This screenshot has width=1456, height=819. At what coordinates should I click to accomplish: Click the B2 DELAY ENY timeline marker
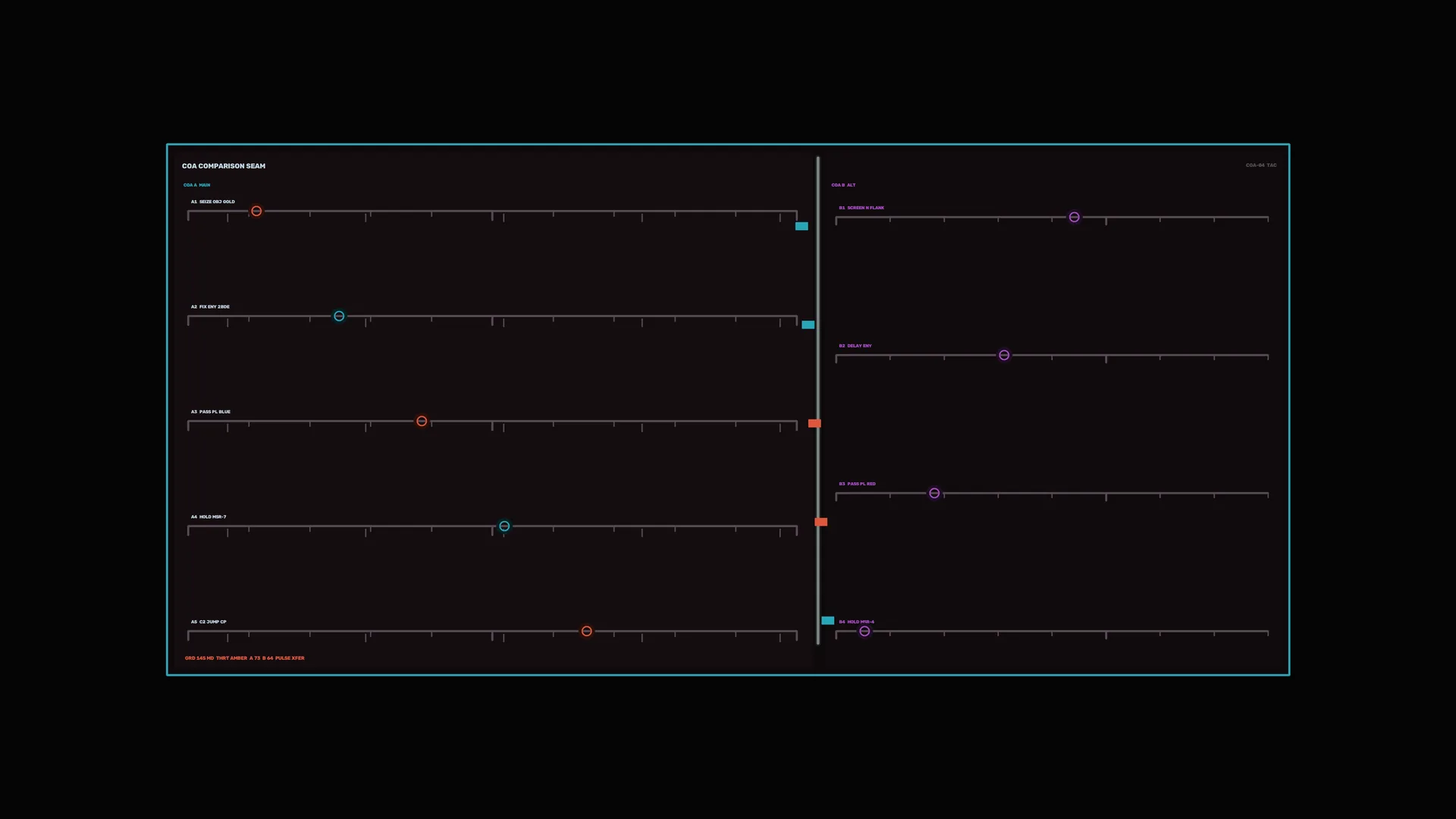coord(1004,355)
